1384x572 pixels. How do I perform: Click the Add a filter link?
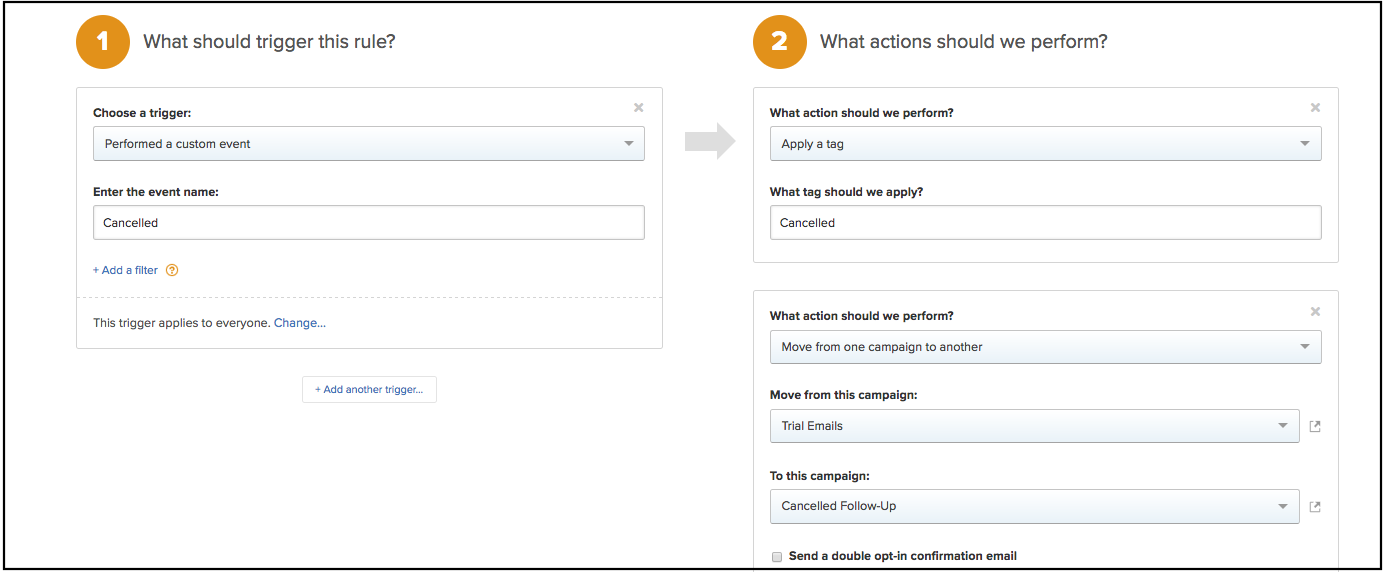pyautogui.click(x=125, y=270)
